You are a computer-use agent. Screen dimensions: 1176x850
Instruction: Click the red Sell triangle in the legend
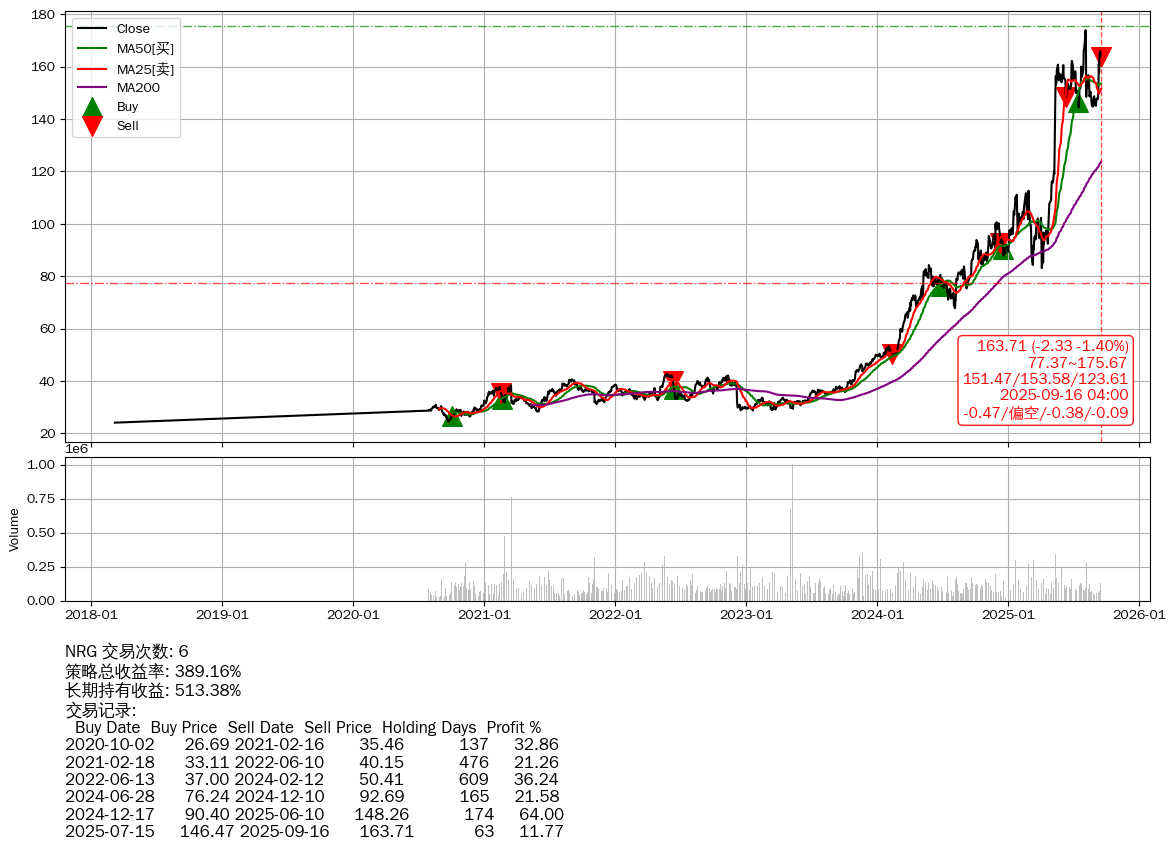[92, 126]
